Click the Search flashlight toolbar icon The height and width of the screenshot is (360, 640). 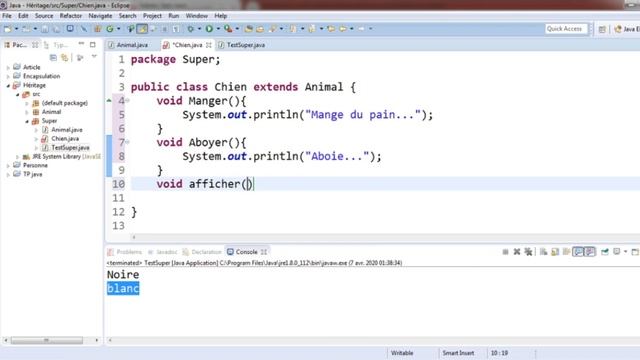coord(272,29)
